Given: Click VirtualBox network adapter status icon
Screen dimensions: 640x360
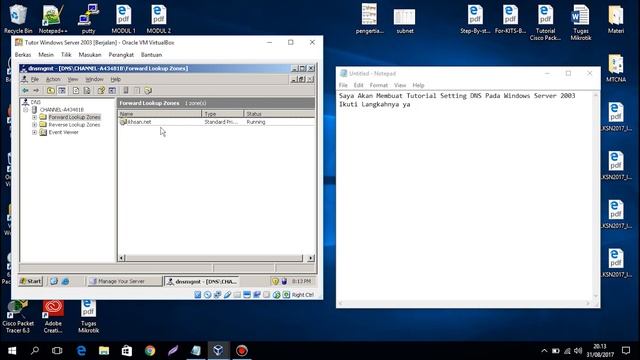Looking at the screenshot, I should pyautogui.click(x=217, y=295).
